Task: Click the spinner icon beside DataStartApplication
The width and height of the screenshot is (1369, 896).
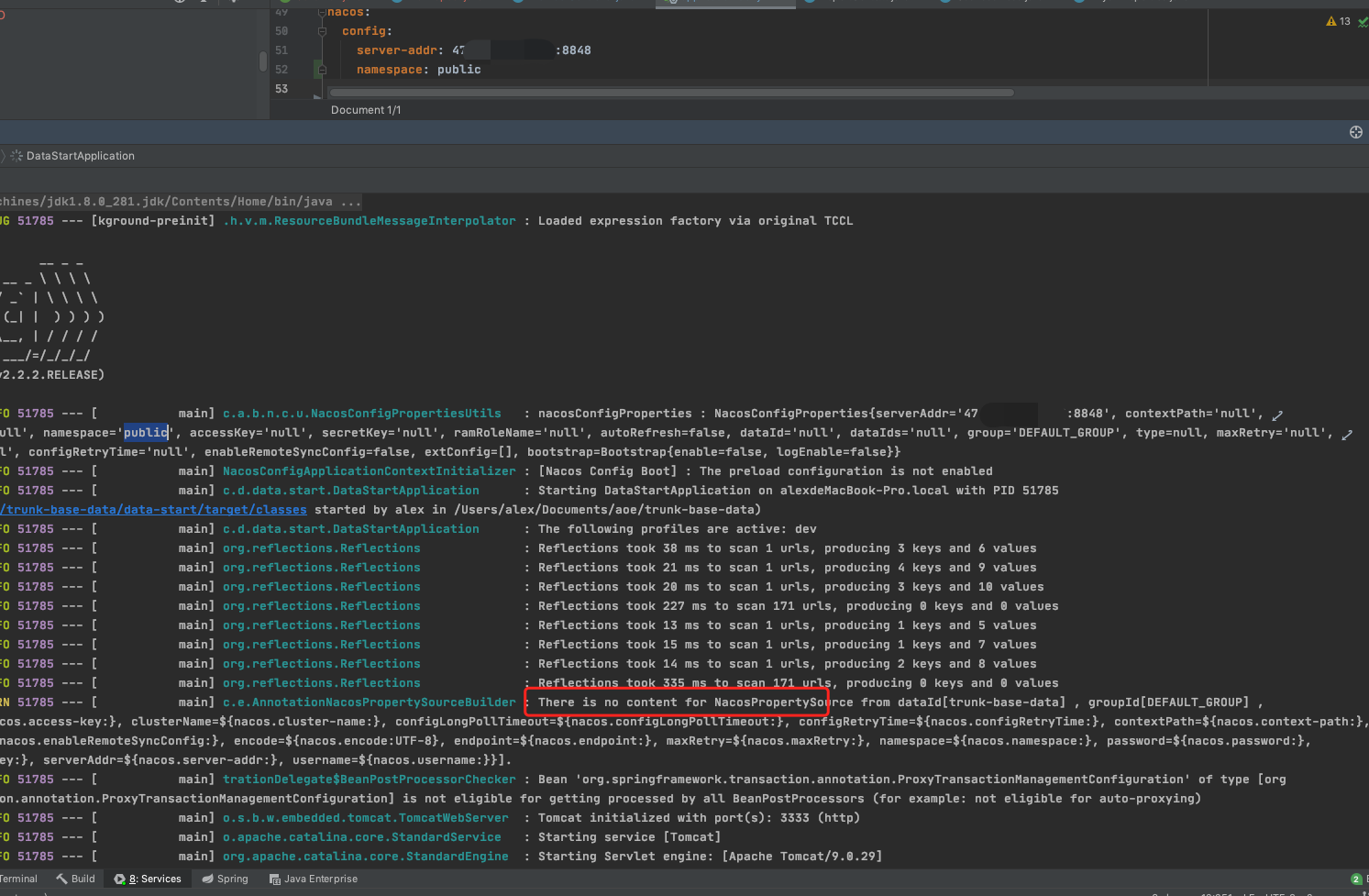Action: (17, 156)
